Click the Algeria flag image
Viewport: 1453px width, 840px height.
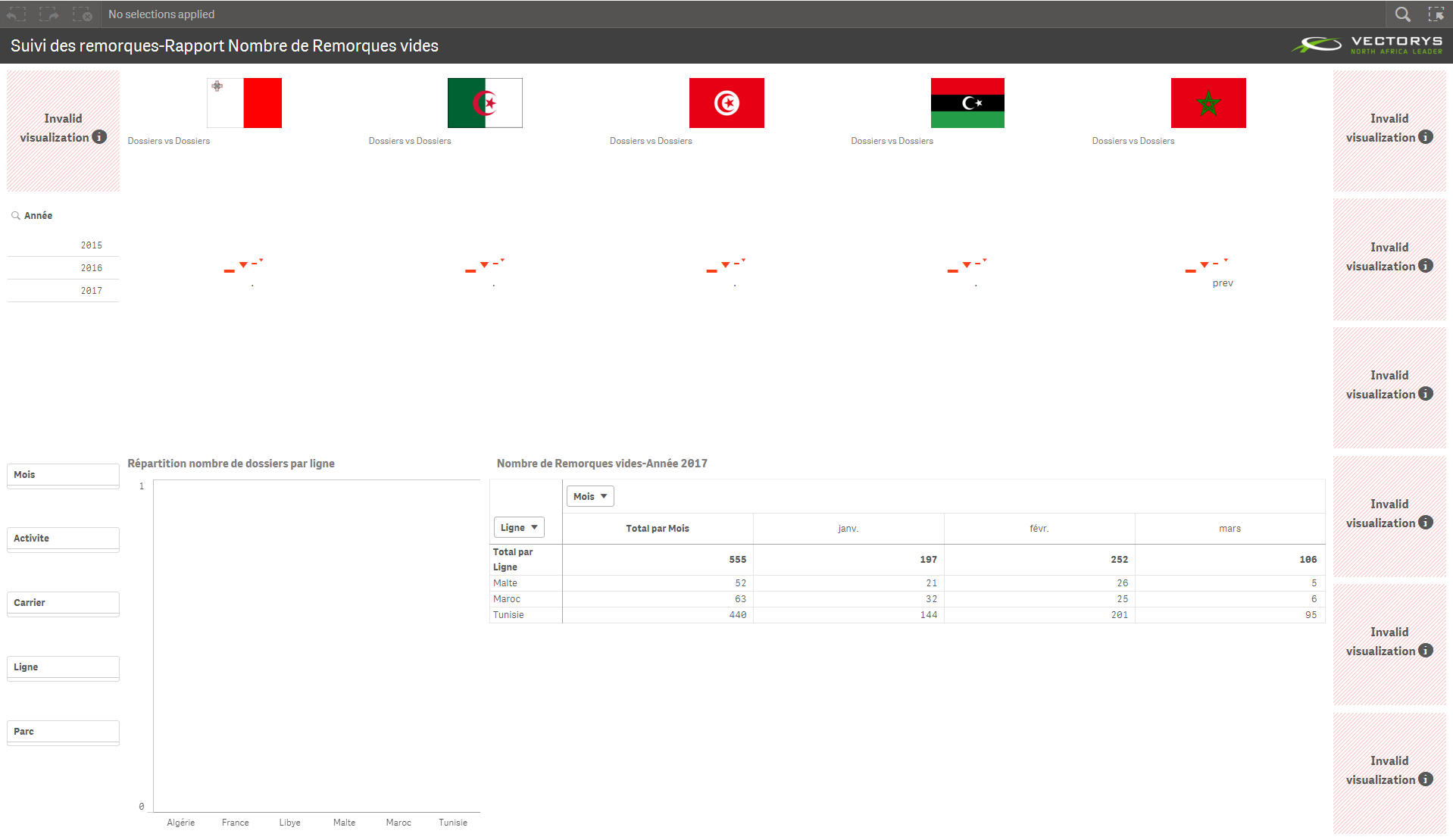click(x=485, y=103)
